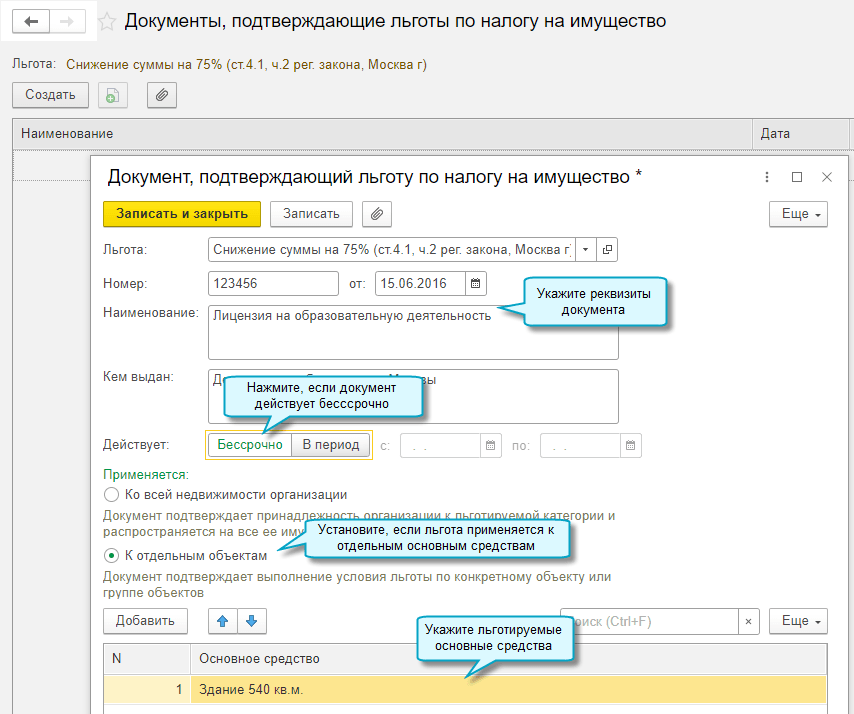Open the Еще menu in dialog header
This screenshot has height=714, width=854.
[797, 214]
